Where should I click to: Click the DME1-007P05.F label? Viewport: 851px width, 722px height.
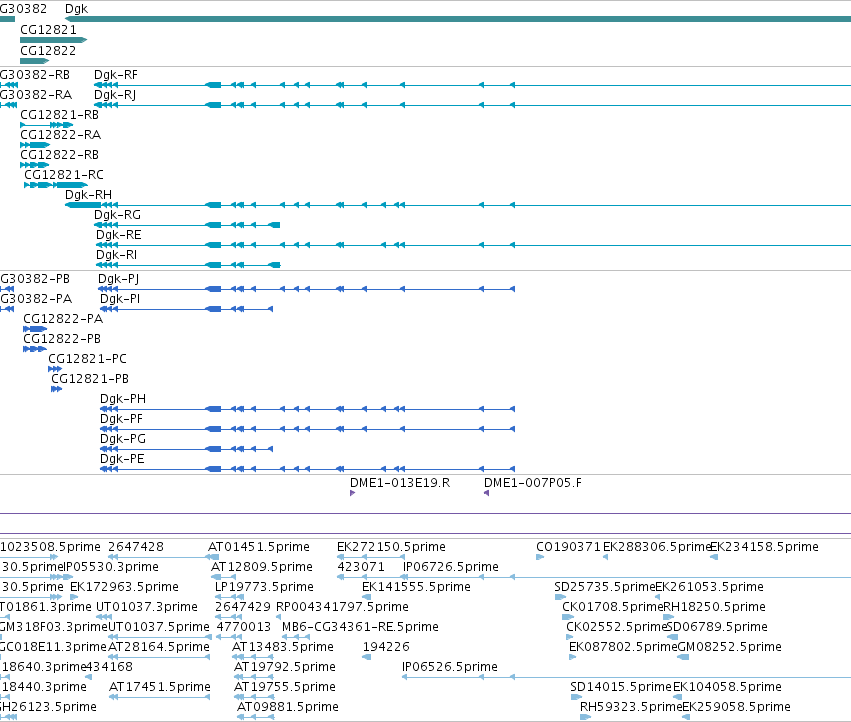(x=532, y=483)
